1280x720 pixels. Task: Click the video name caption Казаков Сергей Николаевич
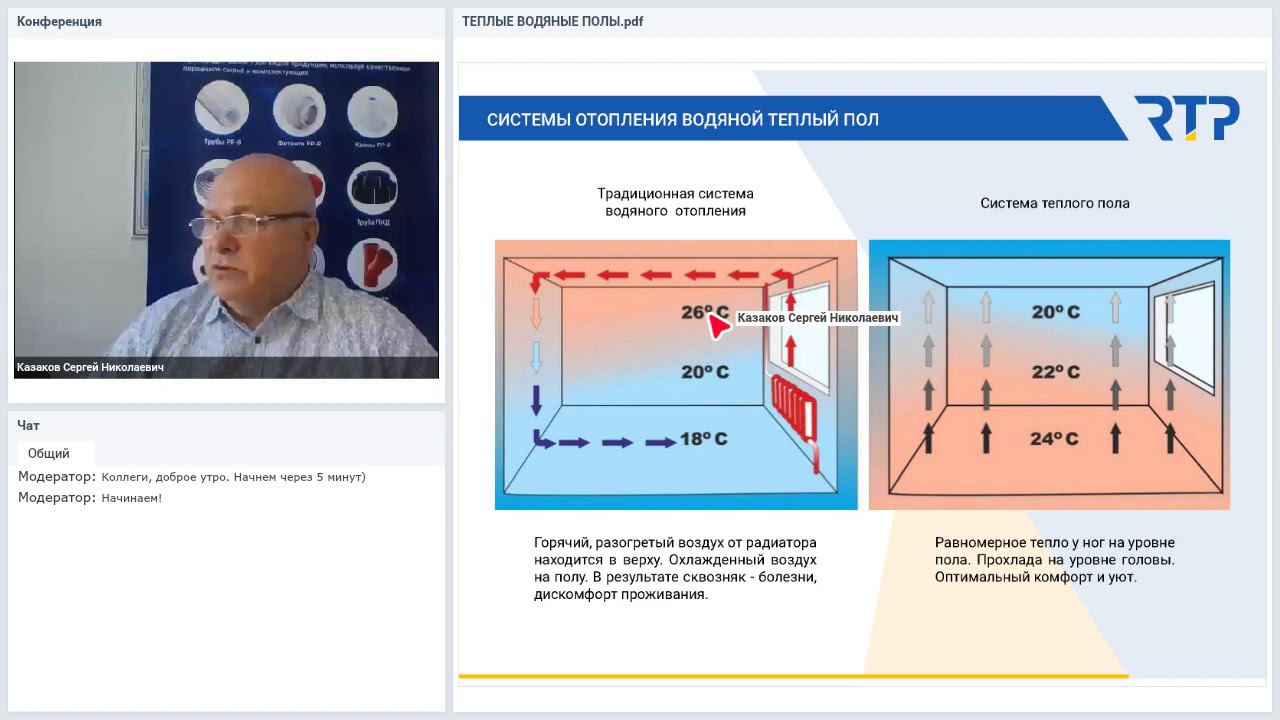tap(90, 367)
